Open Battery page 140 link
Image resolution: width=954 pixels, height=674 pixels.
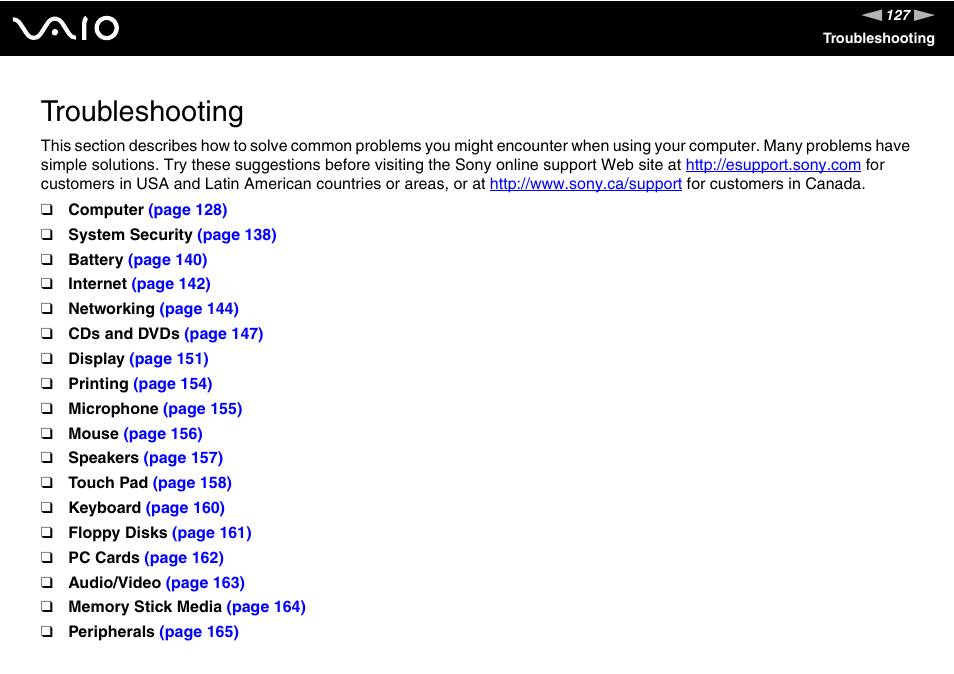[x=167, y=260]
